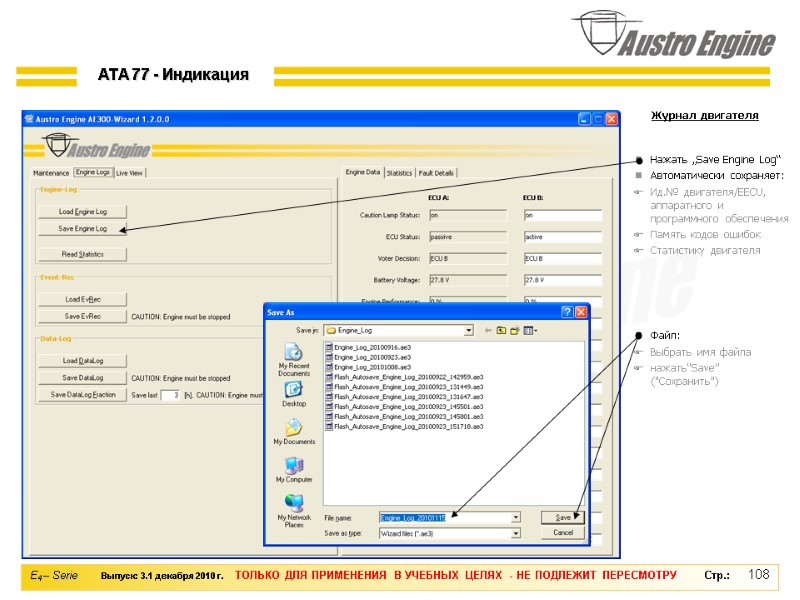Expand the Save in folder dropdown
Image resolution: width=800 pixels, height=600 pixels.
click(468, 331)
